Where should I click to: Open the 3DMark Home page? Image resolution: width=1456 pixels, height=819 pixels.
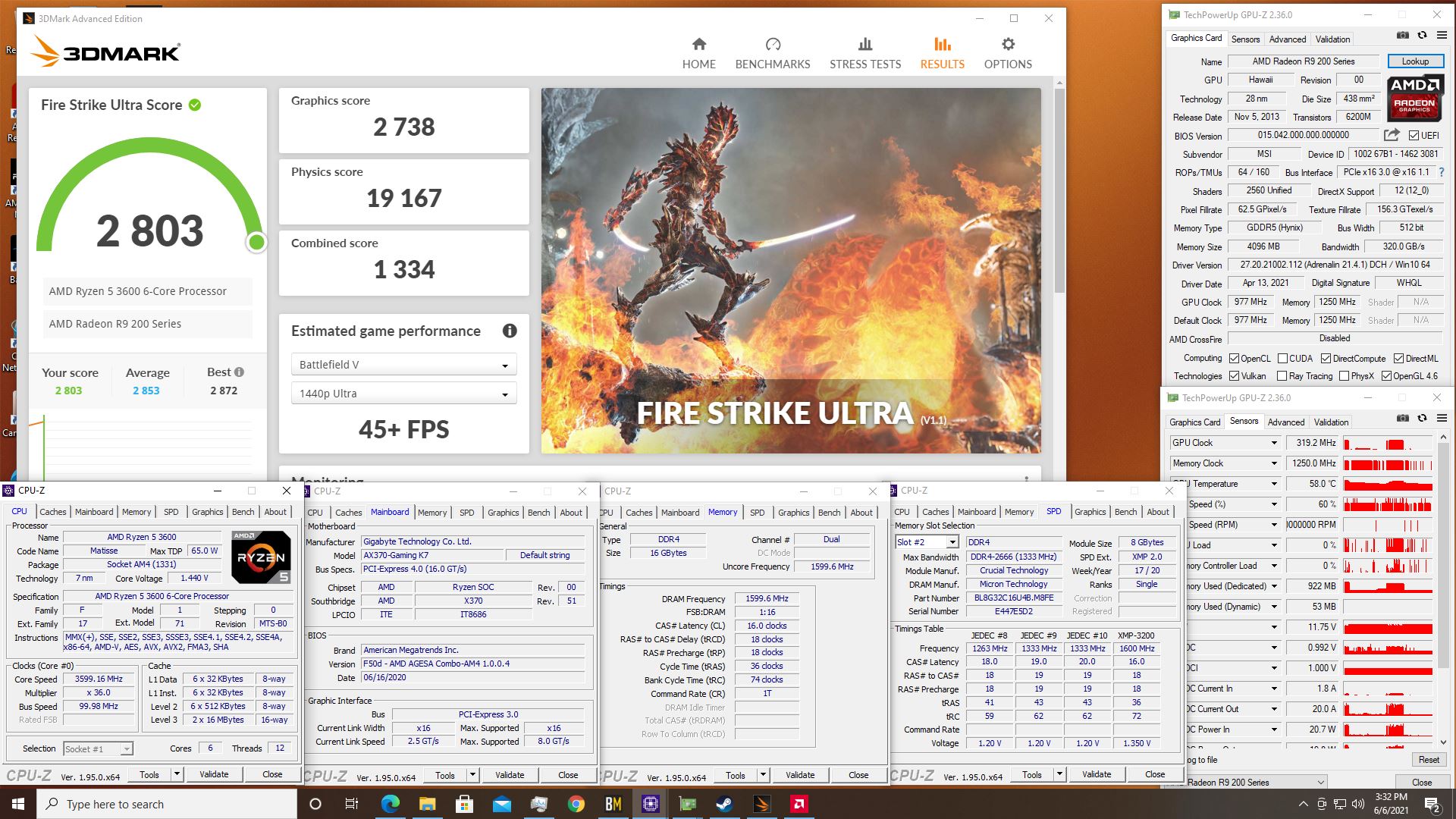pos(698,53)
